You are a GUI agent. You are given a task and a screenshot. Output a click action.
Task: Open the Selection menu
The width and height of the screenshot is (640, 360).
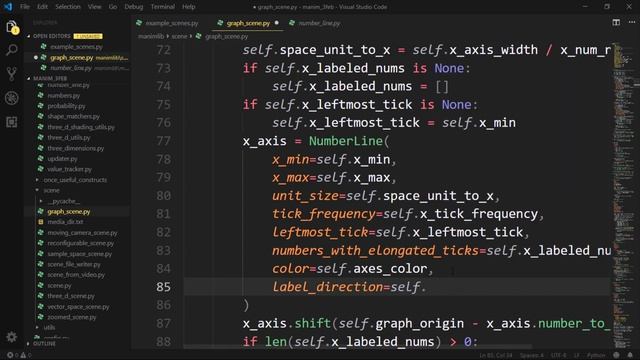click(68, 7)
